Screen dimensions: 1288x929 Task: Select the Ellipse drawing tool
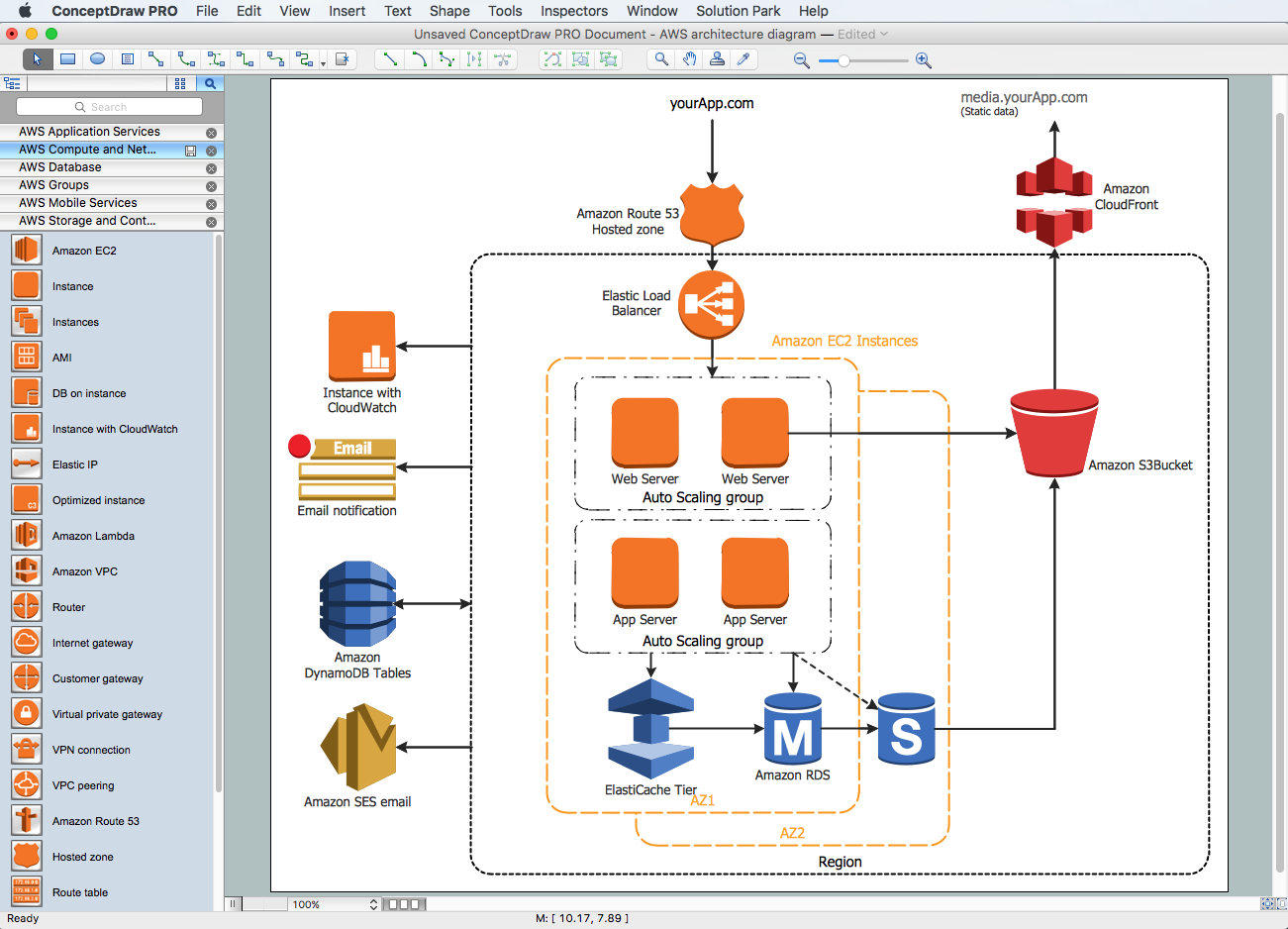[x=97, y=58]
